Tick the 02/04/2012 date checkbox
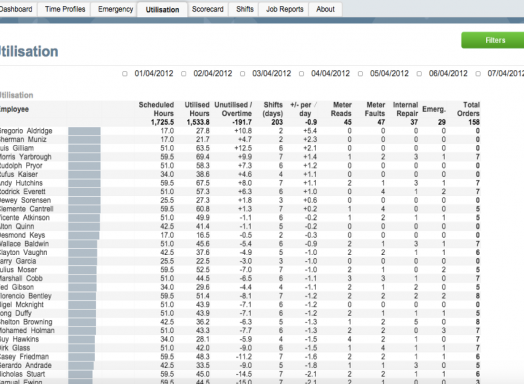This screenshot has width=524, height=384. coord(183,74)
